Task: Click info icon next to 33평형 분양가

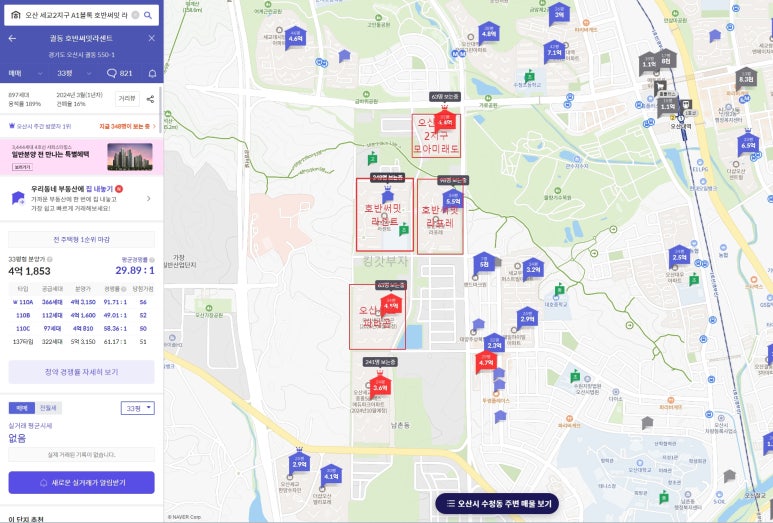Action: point(50,259)
